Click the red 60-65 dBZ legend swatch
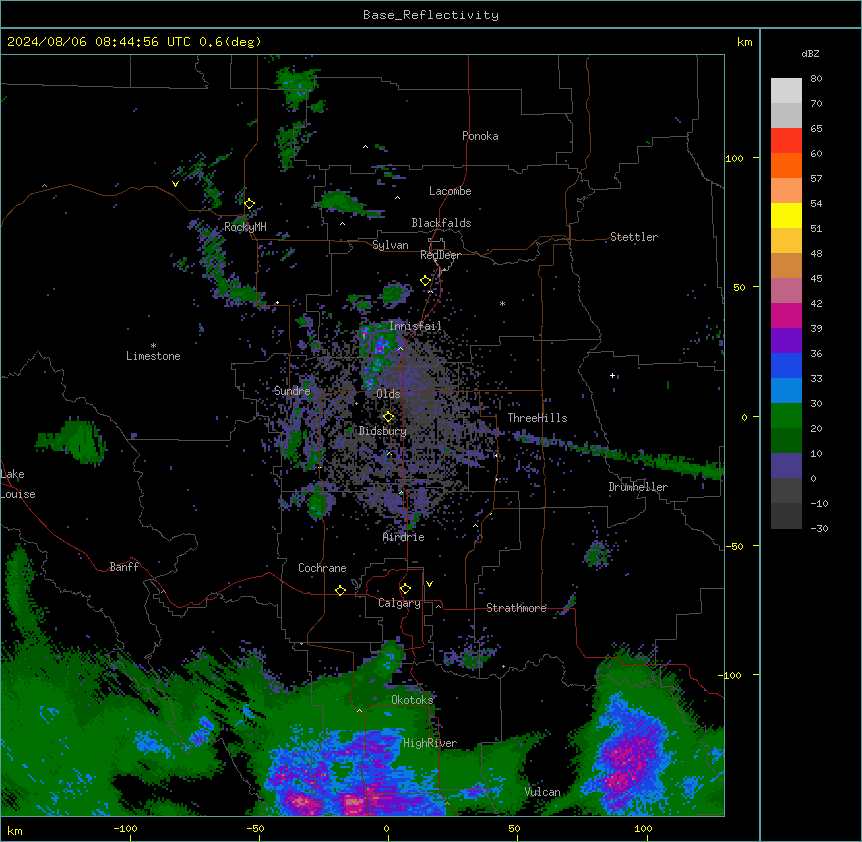The width and height of the screenshot is (862, 842). [786, 141]
